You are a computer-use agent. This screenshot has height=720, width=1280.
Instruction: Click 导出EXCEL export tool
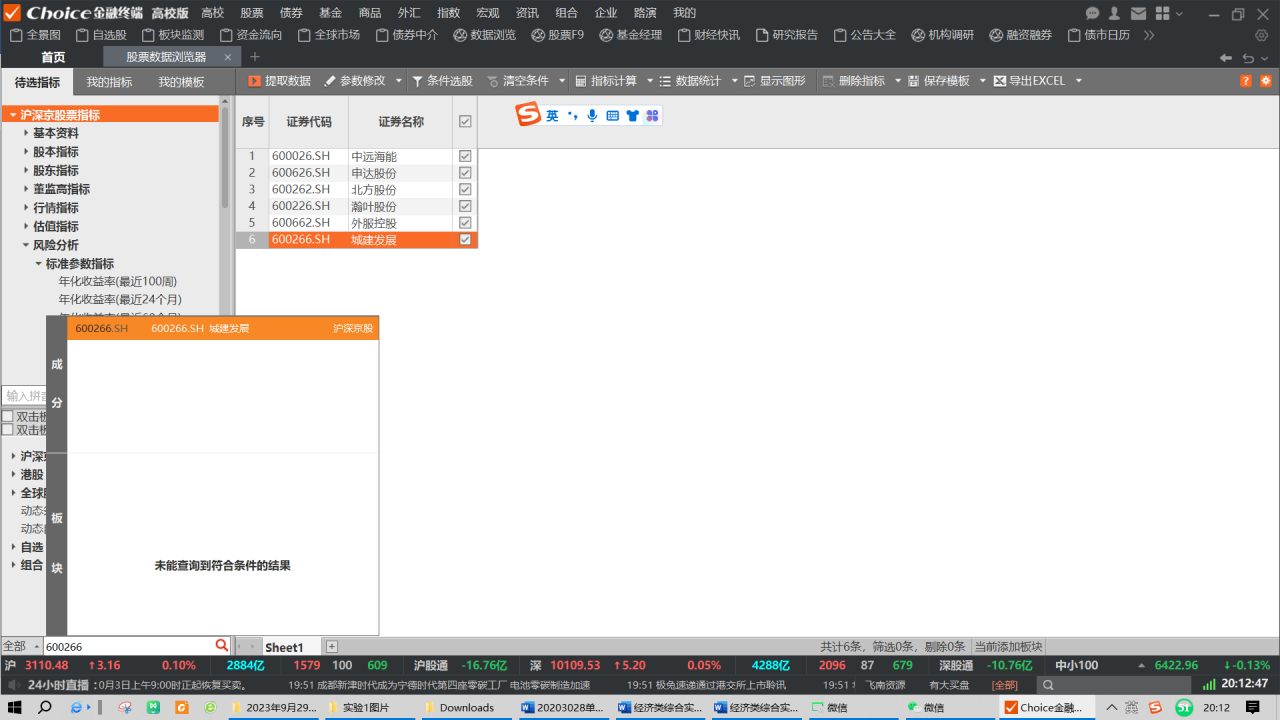tap(1030, 81)
